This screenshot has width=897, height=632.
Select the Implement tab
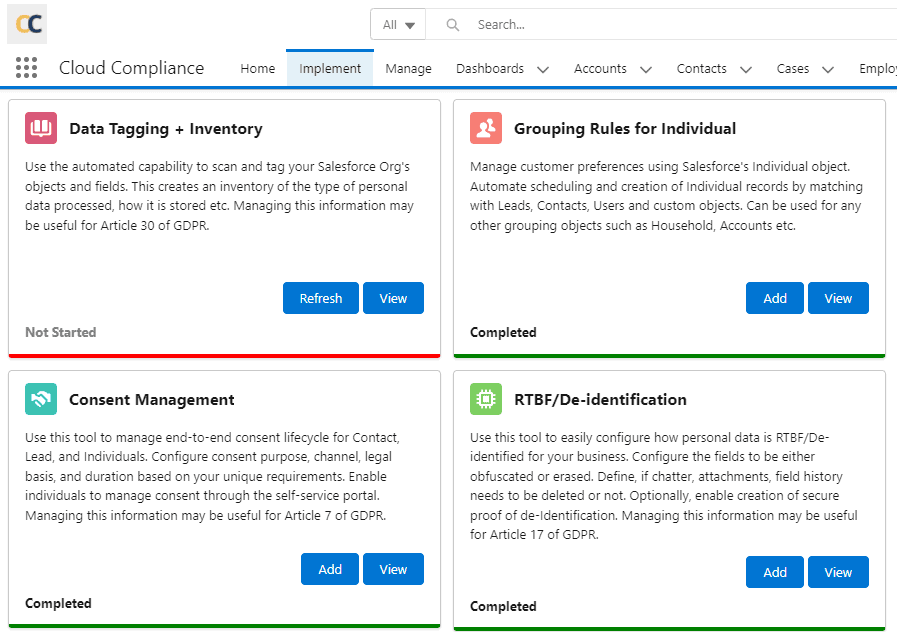(x=330, y=69)
